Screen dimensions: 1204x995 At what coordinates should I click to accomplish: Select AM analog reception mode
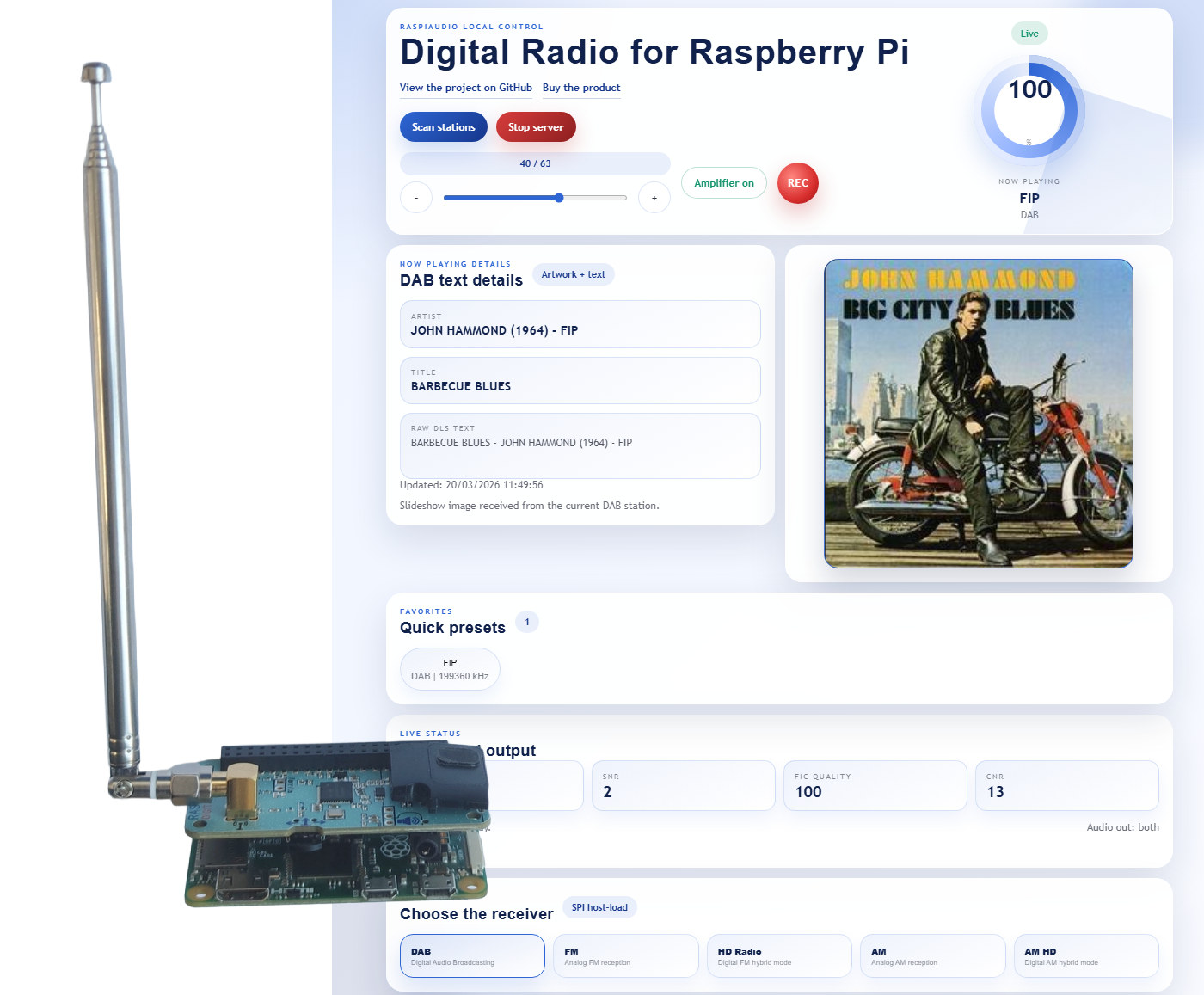click(933, 955)
